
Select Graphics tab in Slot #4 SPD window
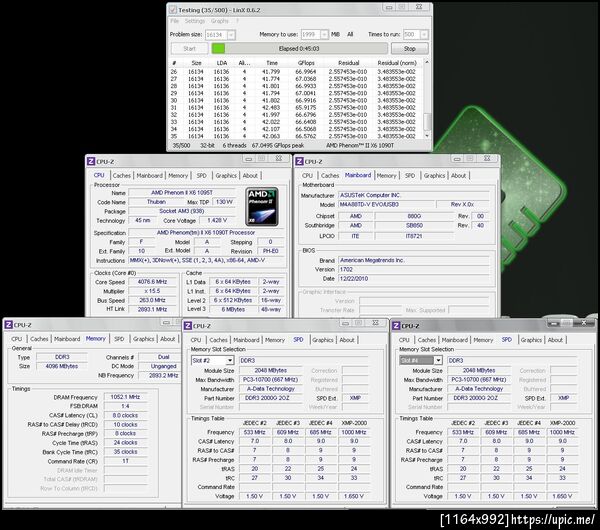coord(531,340)
